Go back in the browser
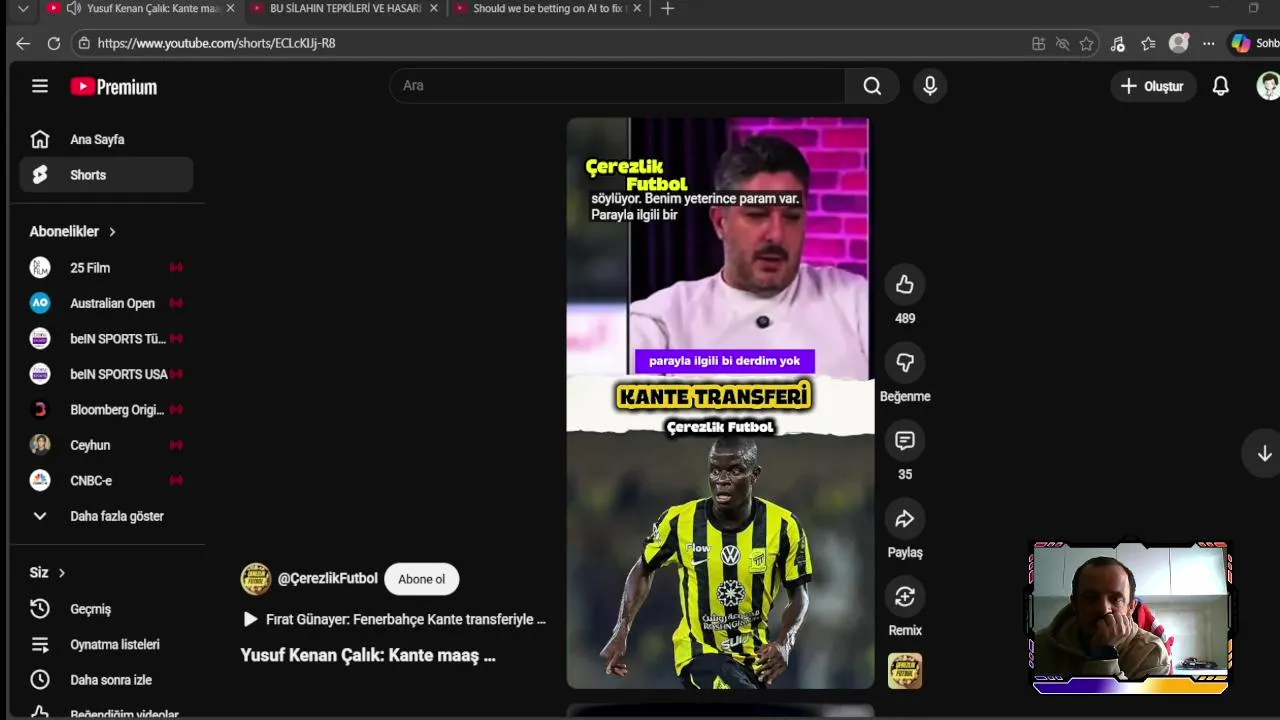This screenshot has height=720, width=1280. [x=23, y=44]
